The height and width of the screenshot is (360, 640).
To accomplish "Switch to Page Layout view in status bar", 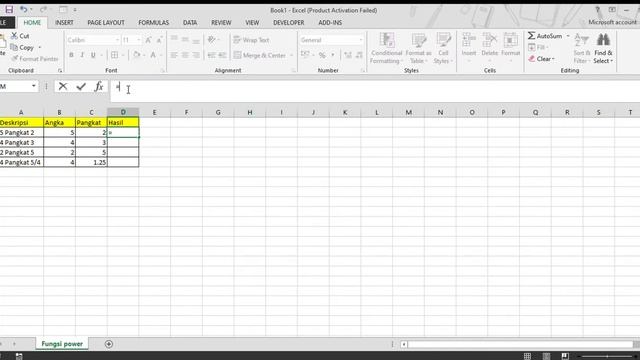I will pos(546,356).
